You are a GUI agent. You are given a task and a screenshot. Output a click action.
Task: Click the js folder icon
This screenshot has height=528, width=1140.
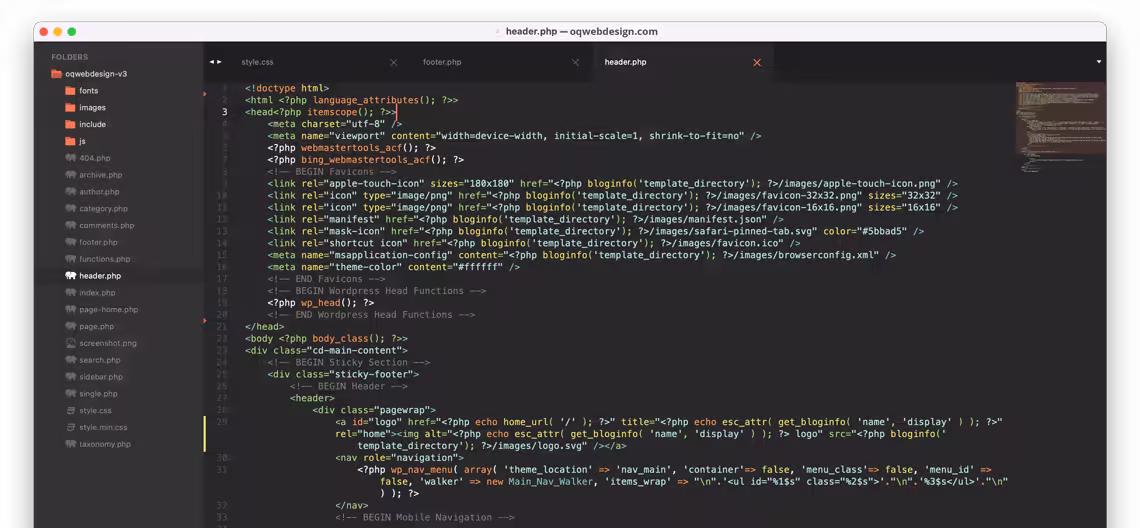point(70,141)
